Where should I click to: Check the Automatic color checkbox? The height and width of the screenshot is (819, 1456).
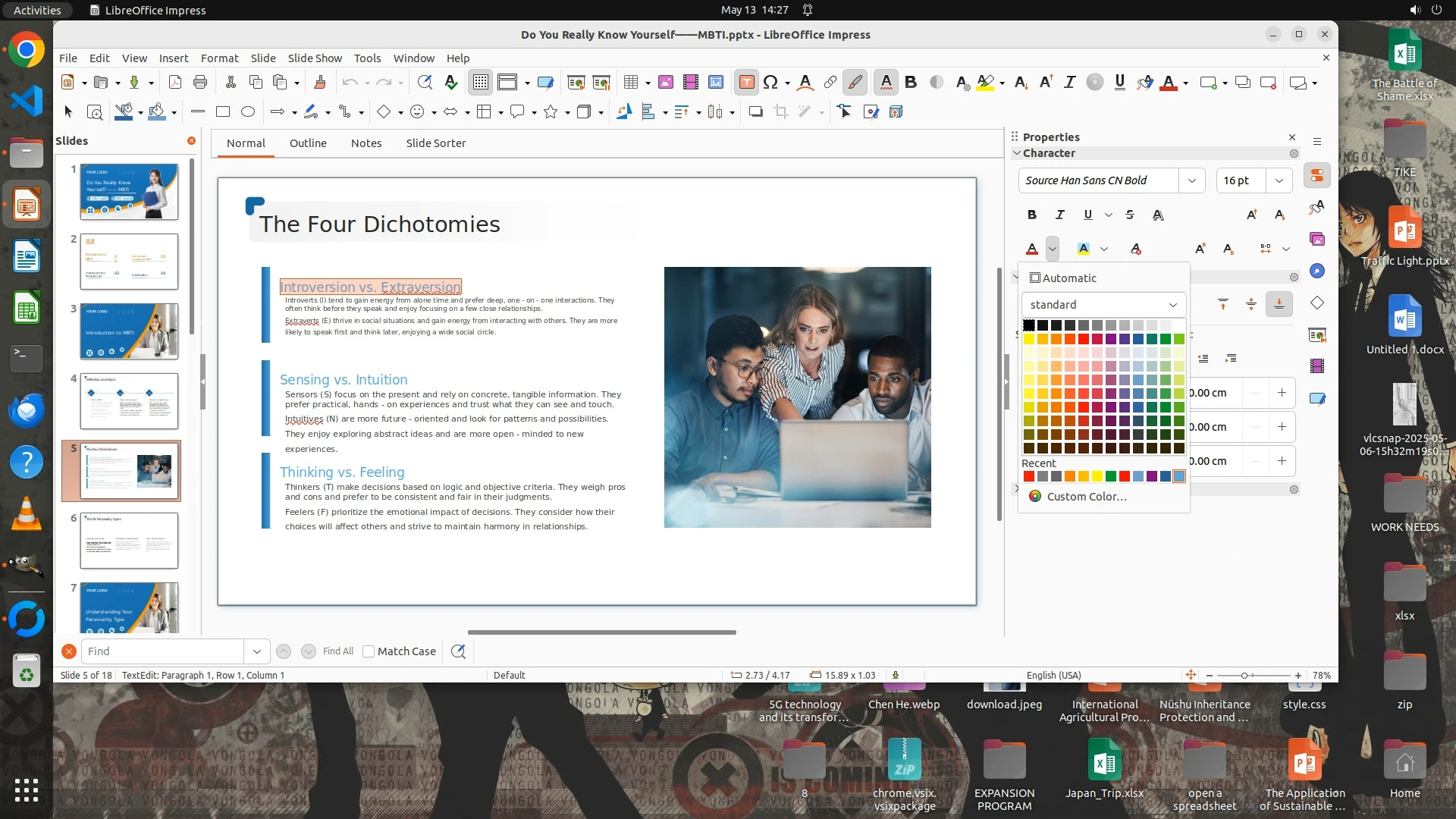pyautogui.click(x=1035, y=278)
